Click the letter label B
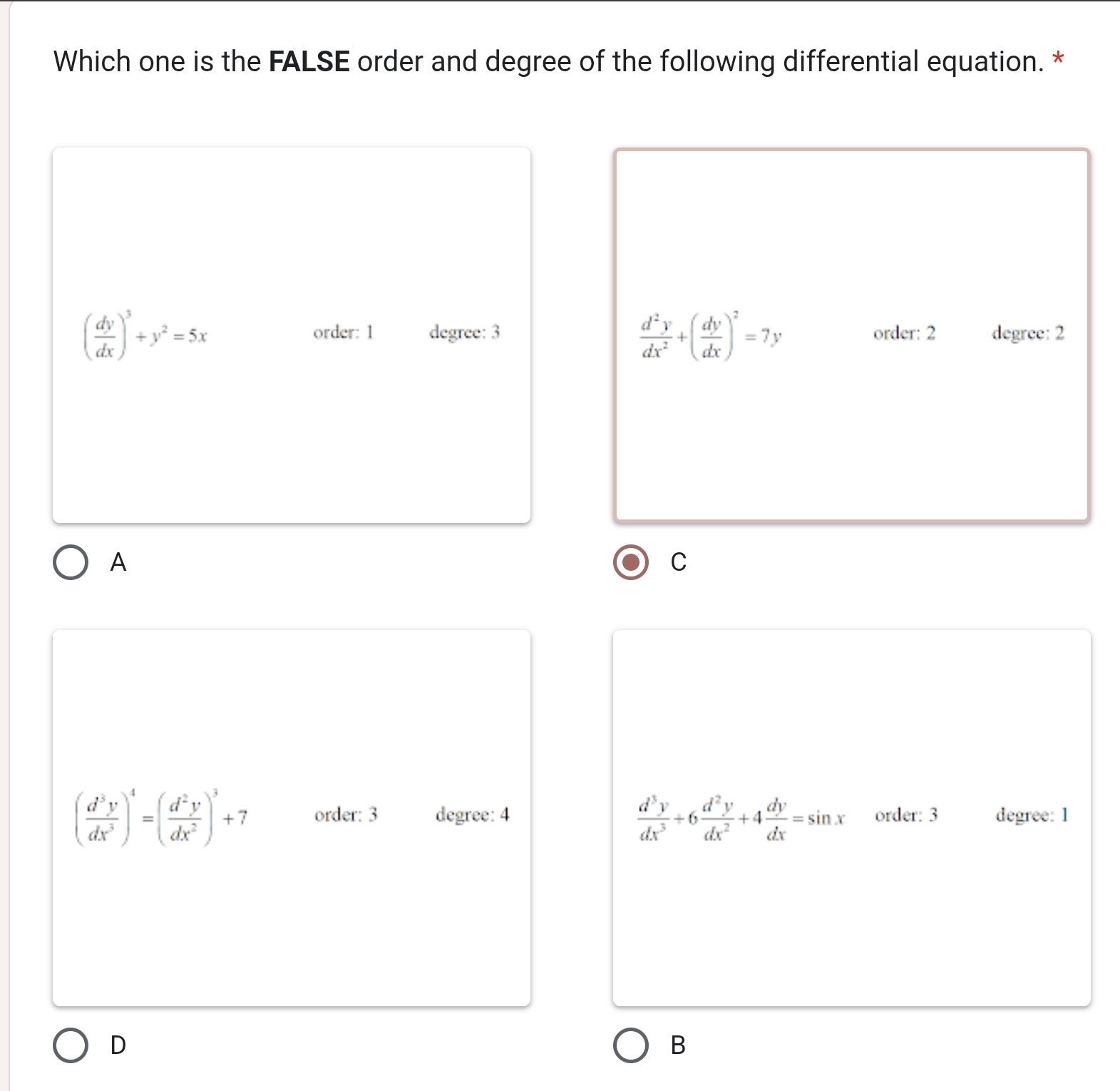This screenshot has height=1091, width=1120. point(678,1045)
